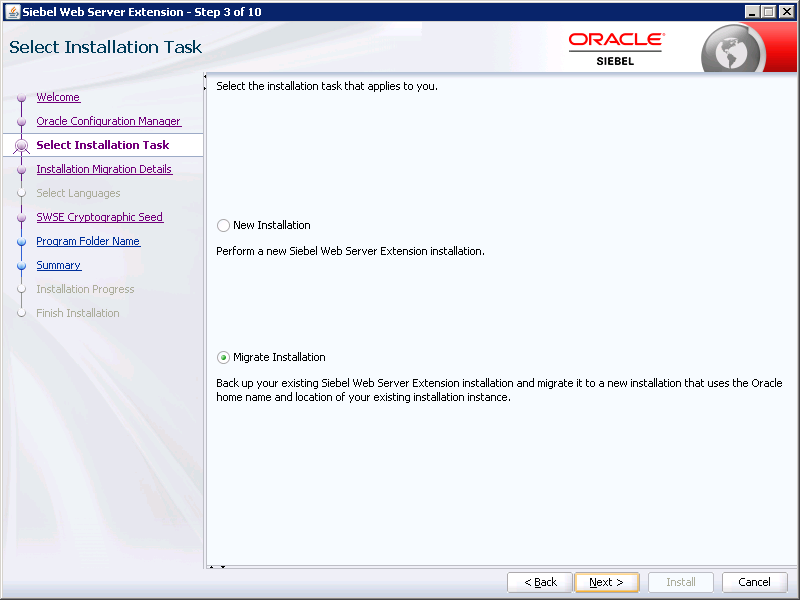The height and width of the screenshot is (600, 800).
Task: Select the New Installation radio button
Action: 223,226
